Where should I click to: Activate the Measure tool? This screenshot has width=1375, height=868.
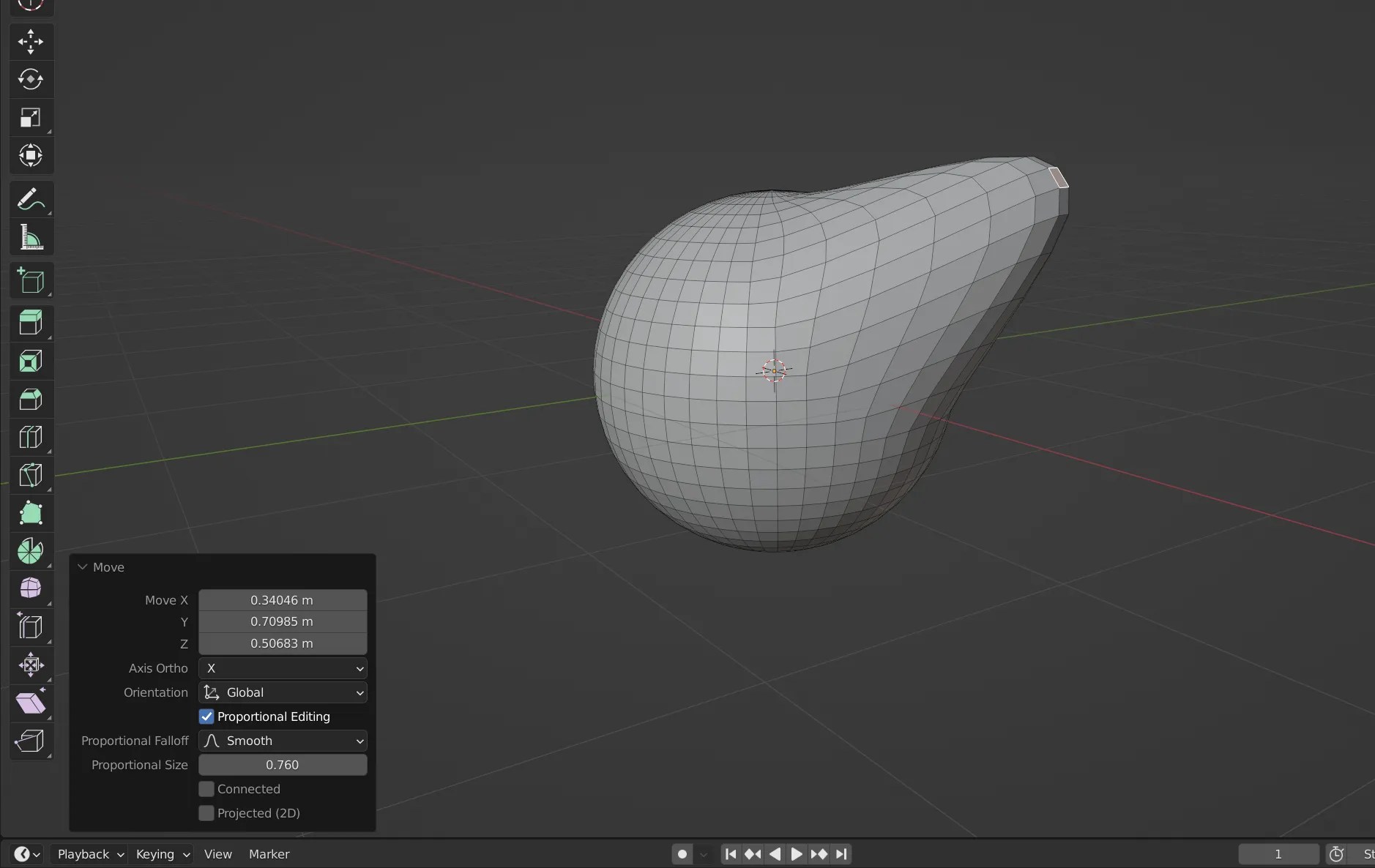(31, 237)
